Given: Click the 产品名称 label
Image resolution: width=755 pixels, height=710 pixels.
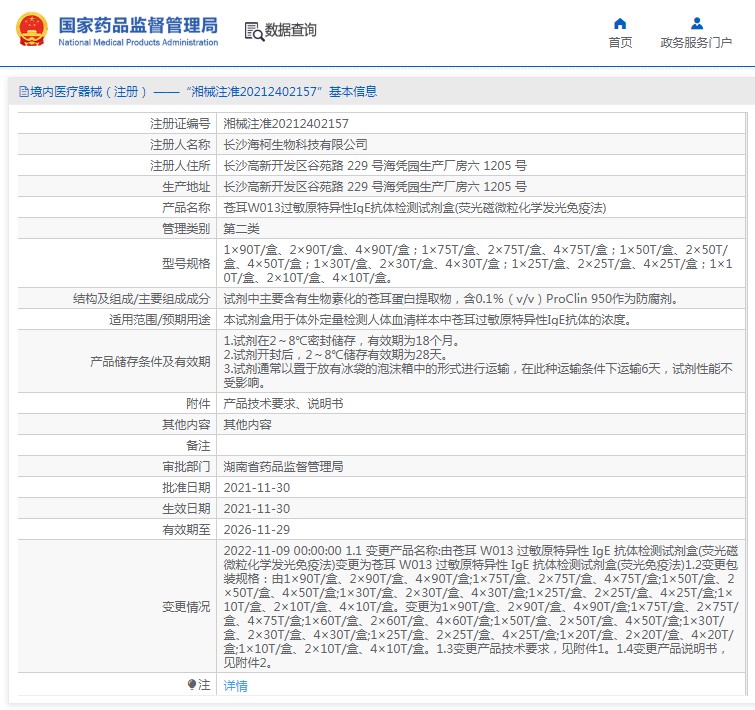Looking at the screenshot, I should pos(186,207).
